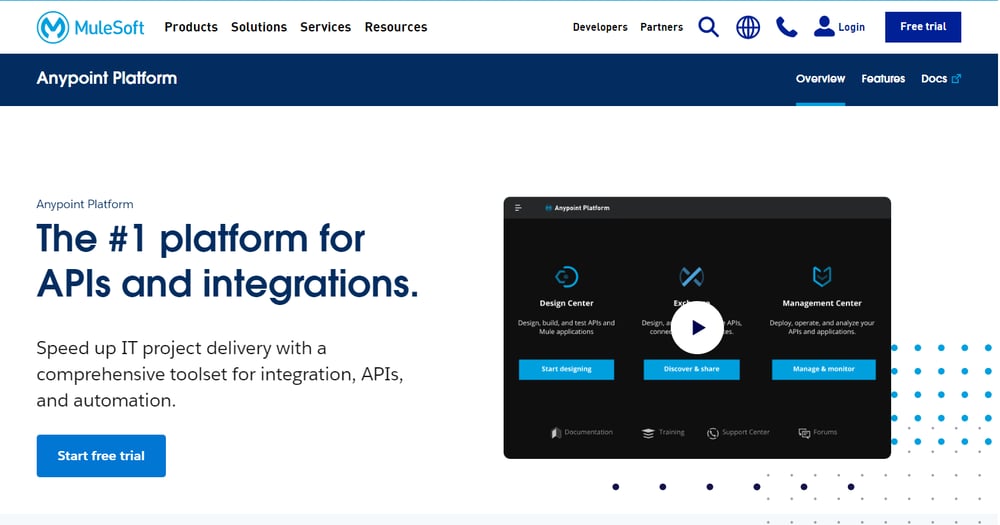
Task: Click the external link icon beside Docs
Action: (956, 78)
